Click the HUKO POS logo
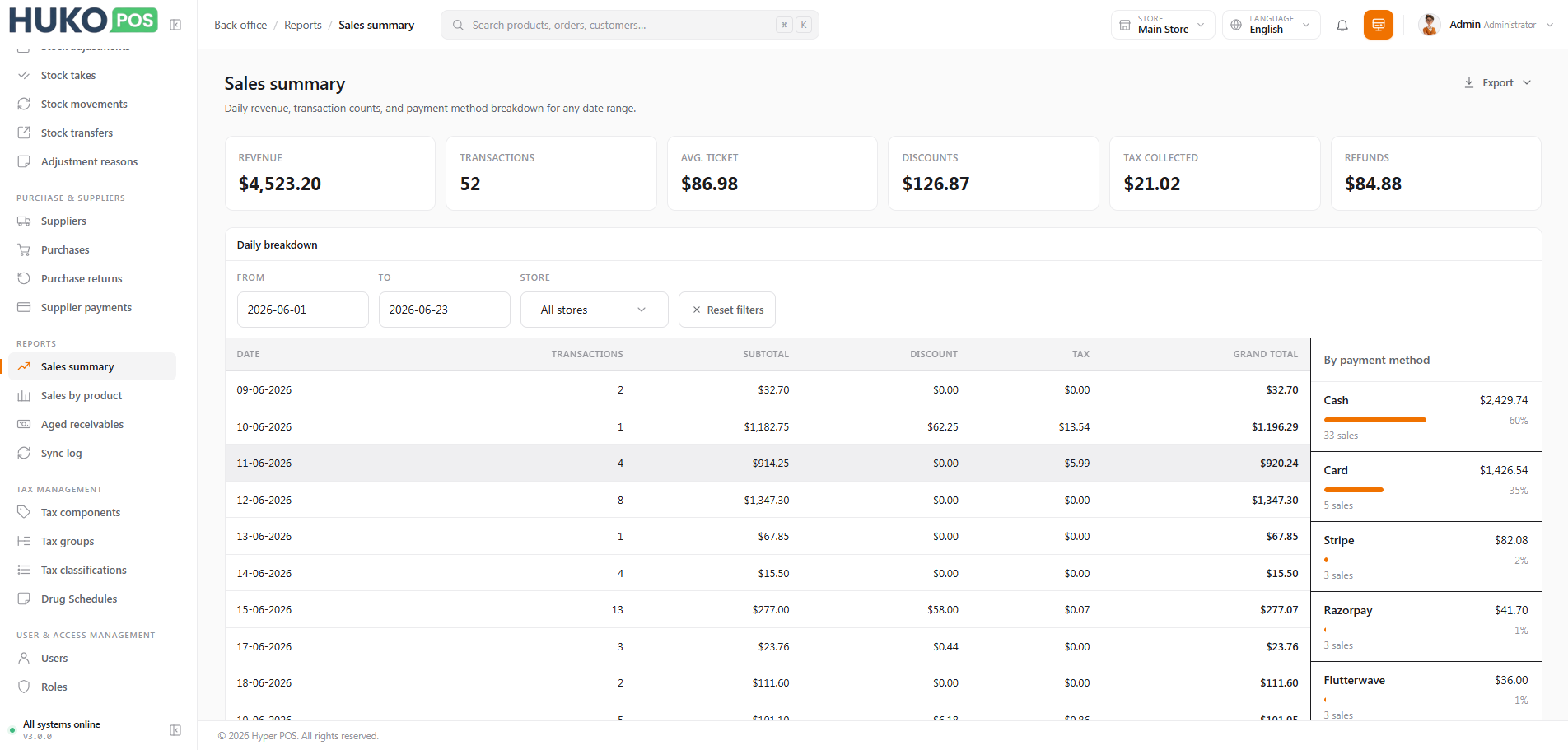The width and height of the screenshot is (1568, 750). click(x=83, y=21)
